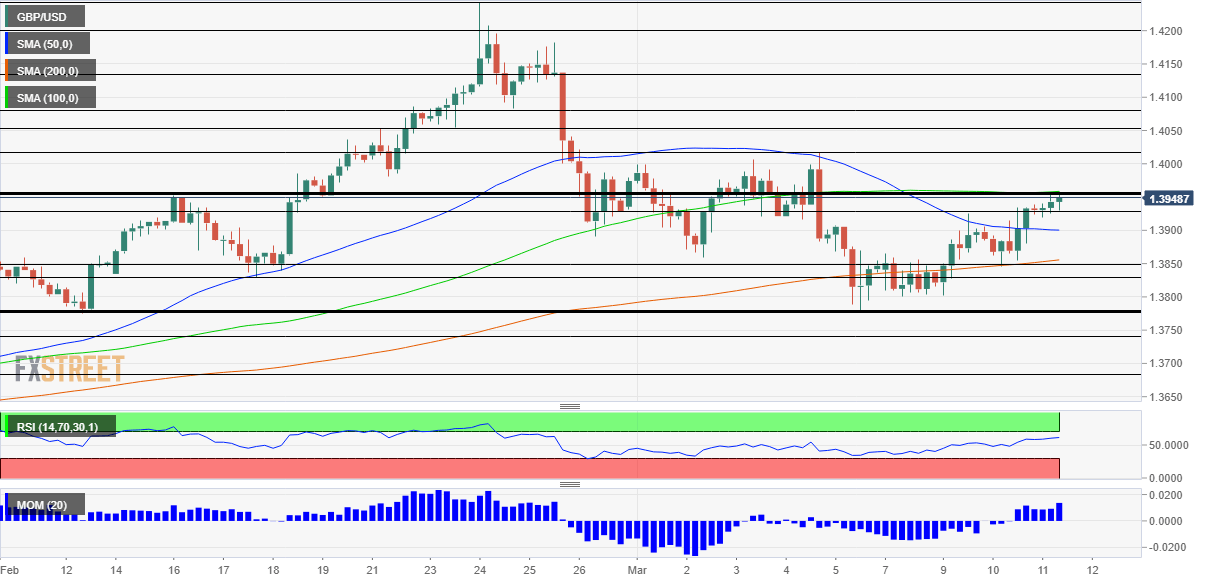
Task: Click the 1.3650 price axis label
Action: click(1167, 397)
